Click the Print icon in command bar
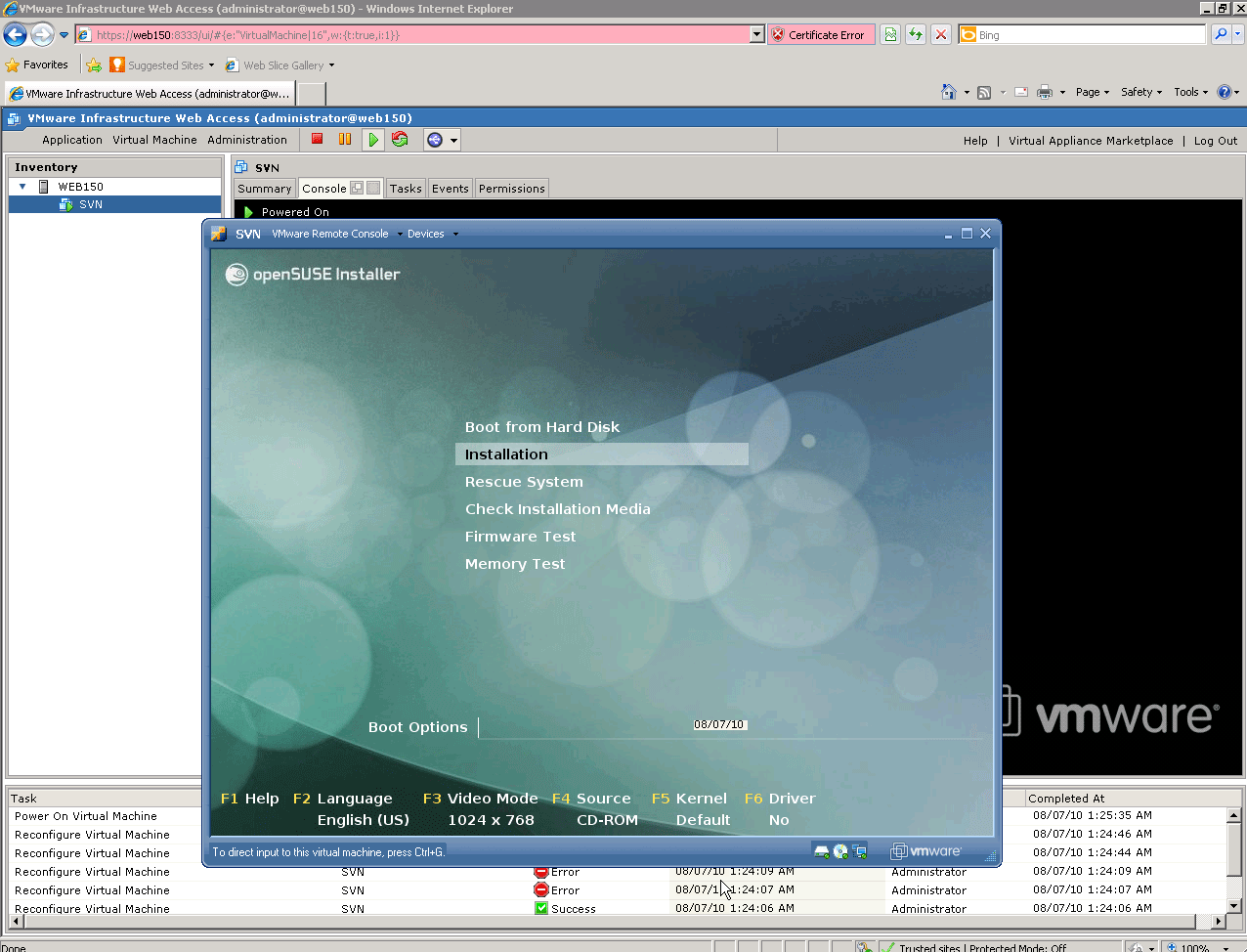 [1045, 92]
